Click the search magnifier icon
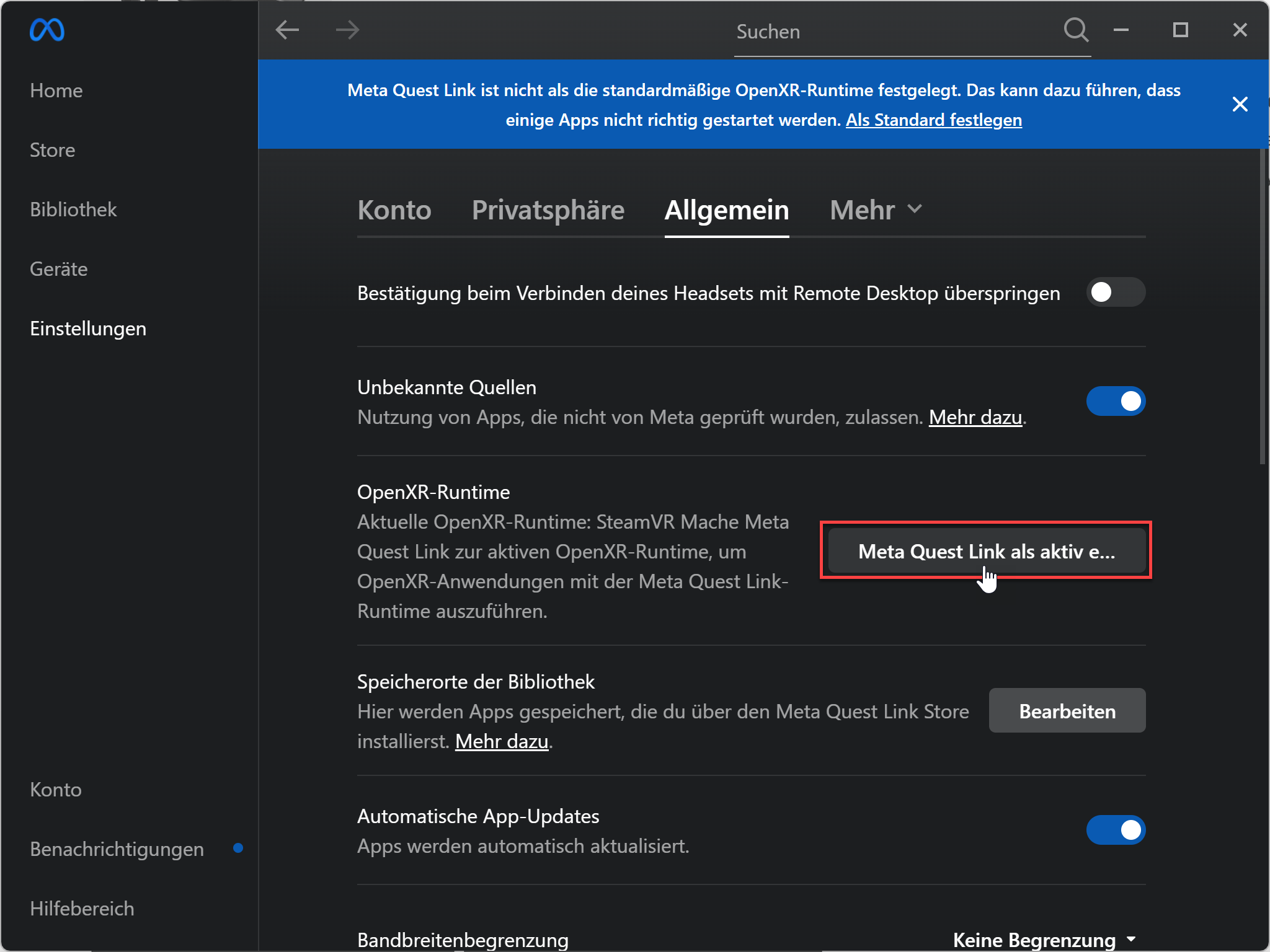The image size is (1270, 952). [1076, 30]
